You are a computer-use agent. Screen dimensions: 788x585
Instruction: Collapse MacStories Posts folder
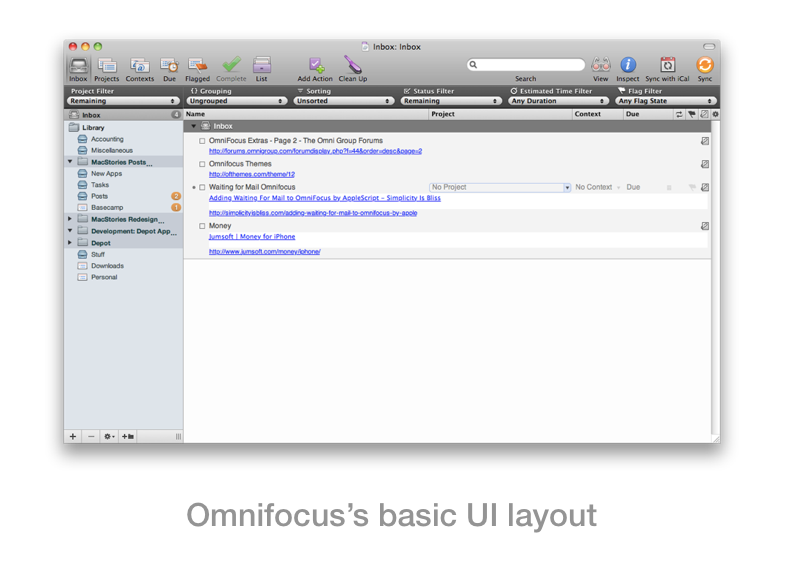(x=70, y=162)
